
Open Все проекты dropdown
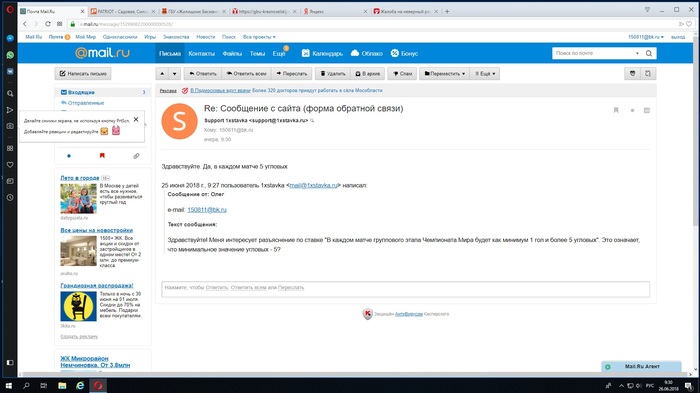point(259,37)
